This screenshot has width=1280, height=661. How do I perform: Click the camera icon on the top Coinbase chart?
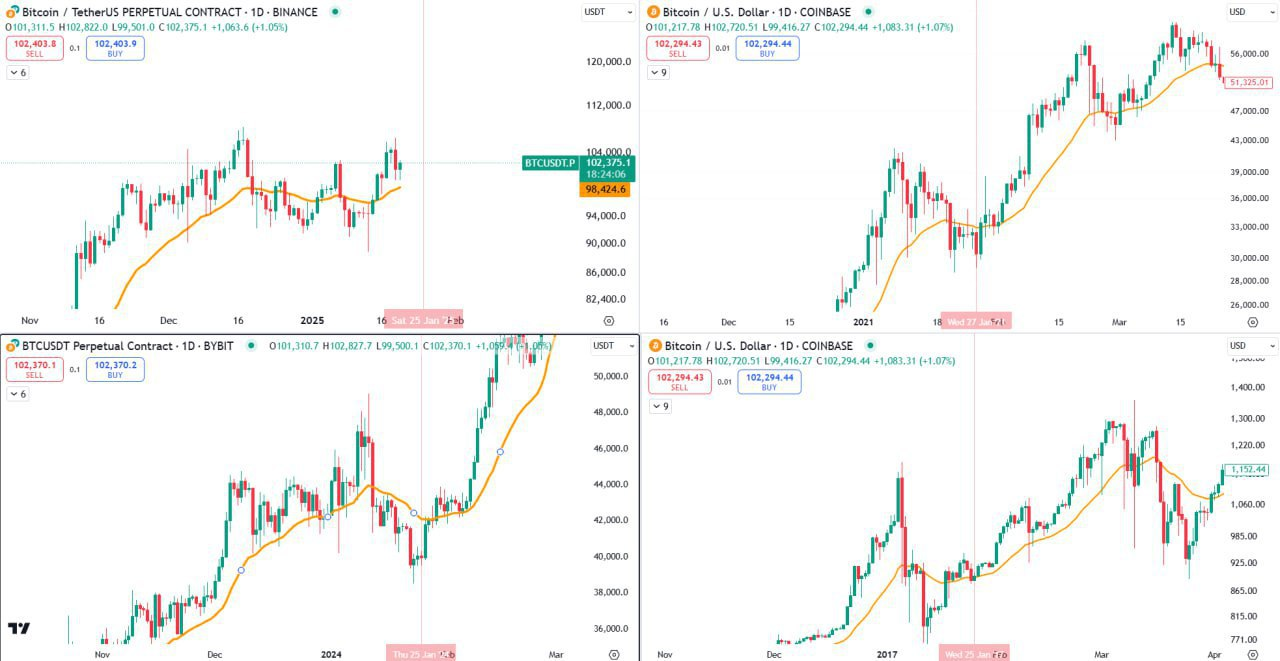point(1253,322)
